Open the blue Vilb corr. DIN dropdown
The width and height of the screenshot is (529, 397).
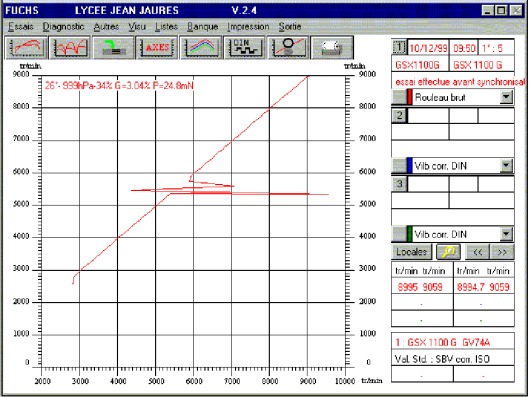[x=506, y=165]
